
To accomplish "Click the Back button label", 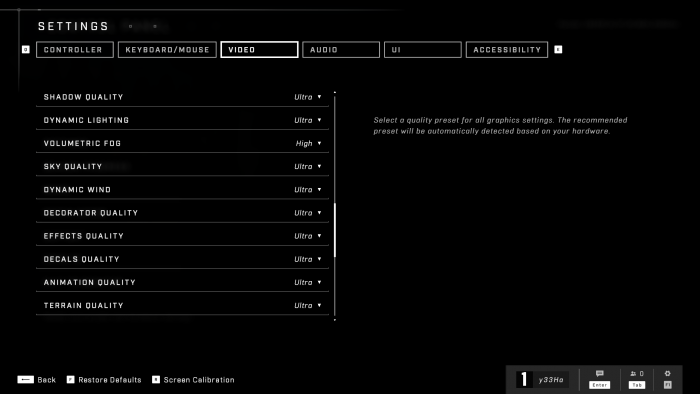I will tap(46, 380).
